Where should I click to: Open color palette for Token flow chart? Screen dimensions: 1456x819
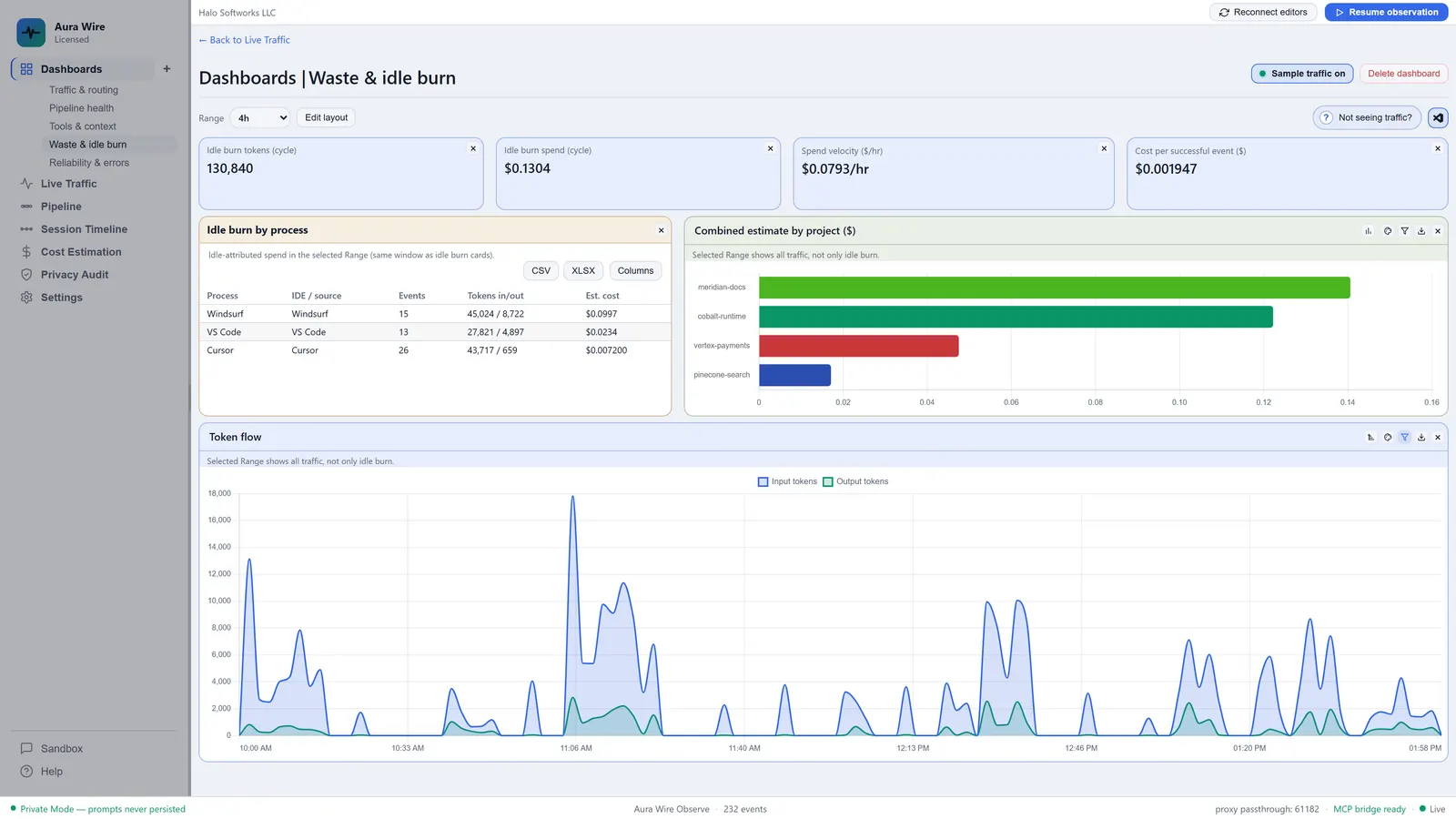[x=1388, y=438]
